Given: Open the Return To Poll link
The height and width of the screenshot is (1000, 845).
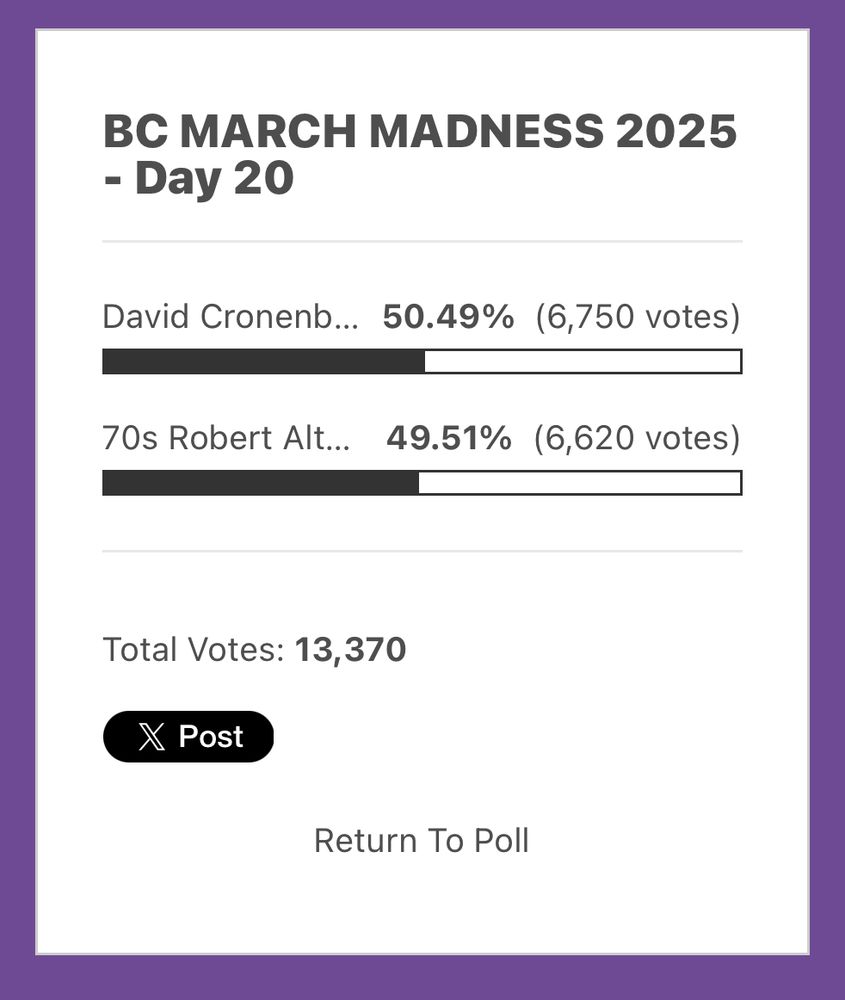Looking at the screenshot, I should pyautogui.click(x=422, y=841).
